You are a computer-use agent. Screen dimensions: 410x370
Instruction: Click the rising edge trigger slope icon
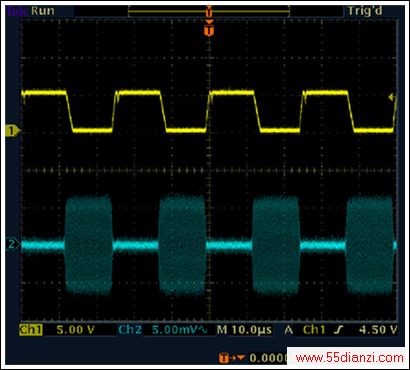point(339,330)
